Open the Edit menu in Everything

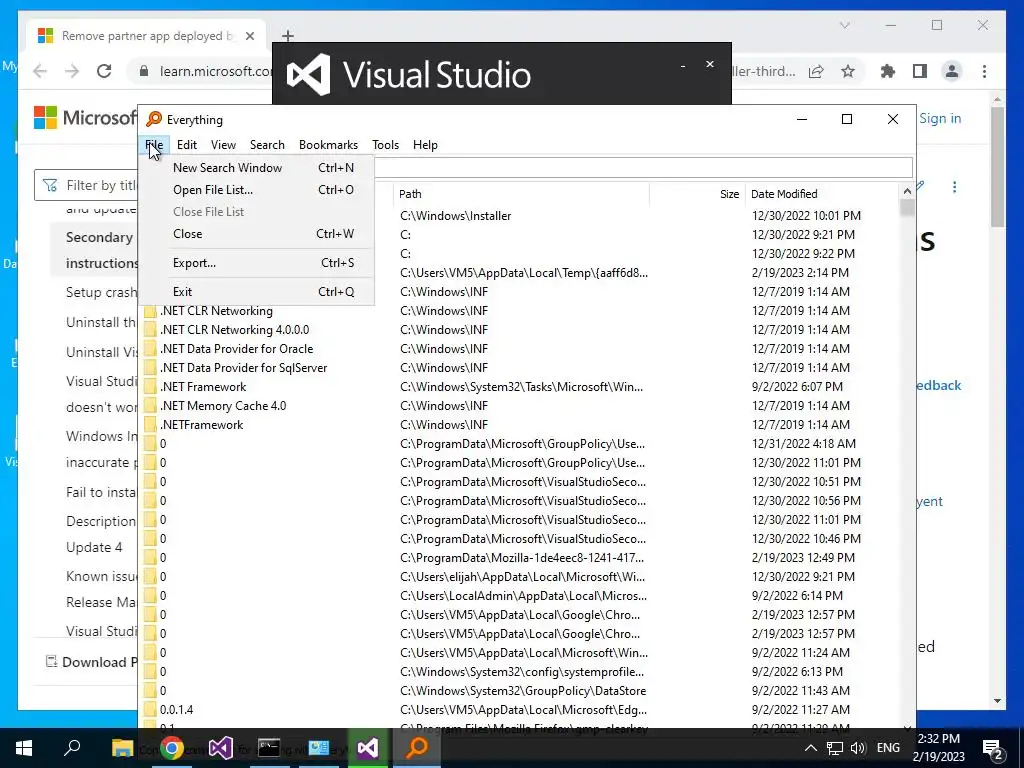click(187, 145)
